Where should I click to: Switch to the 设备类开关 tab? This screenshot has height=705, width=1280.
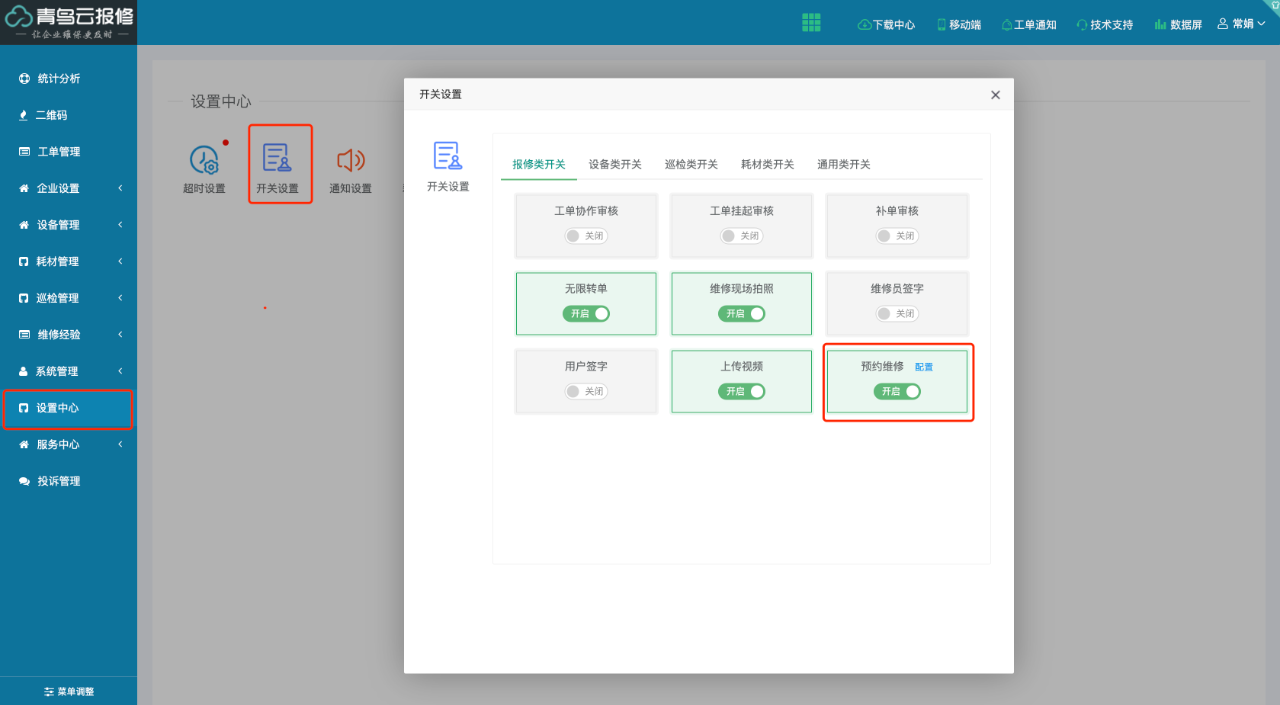(615, 163)
